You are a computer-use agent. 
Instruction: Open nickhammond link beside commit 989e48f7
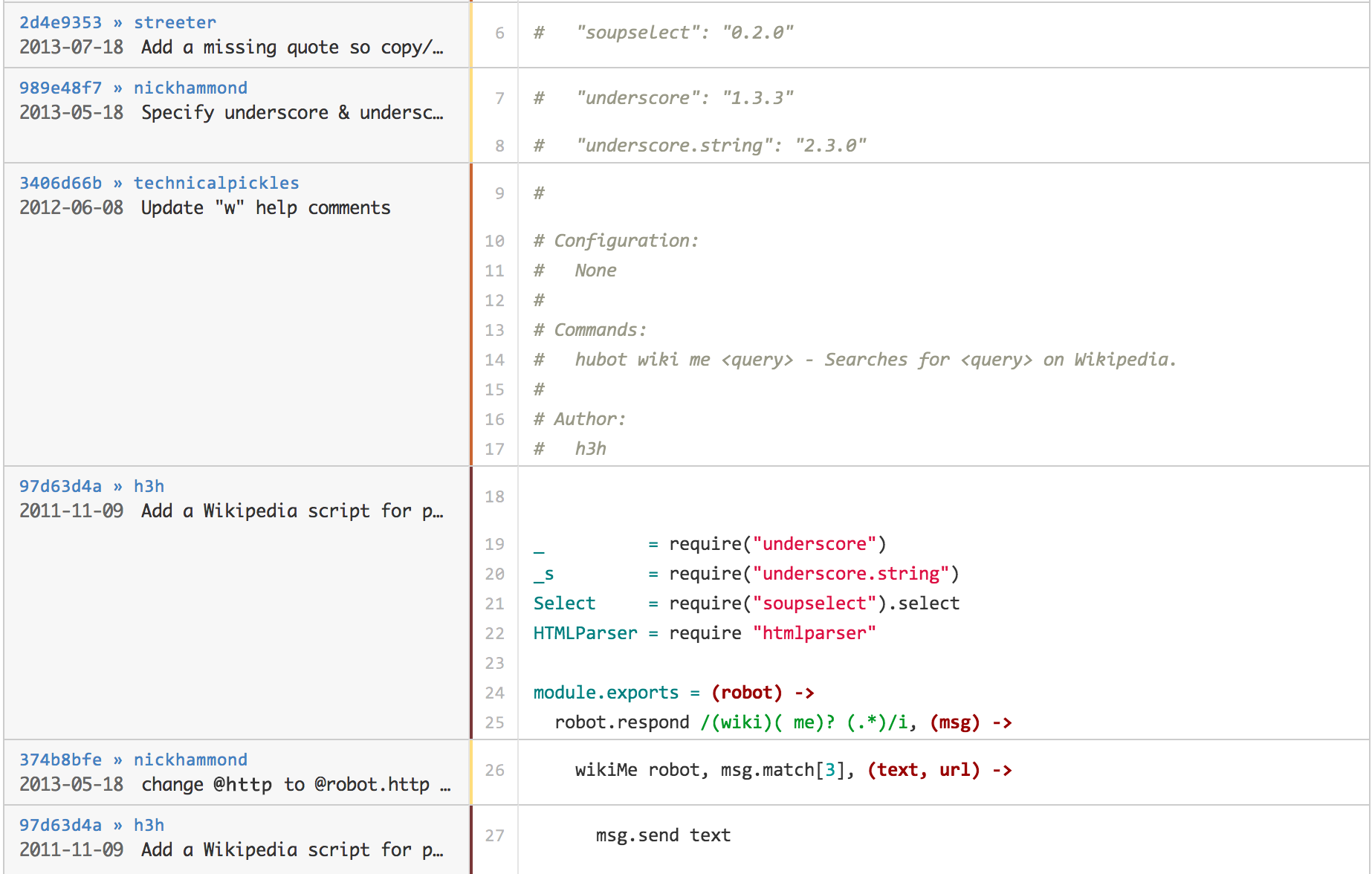190,88
